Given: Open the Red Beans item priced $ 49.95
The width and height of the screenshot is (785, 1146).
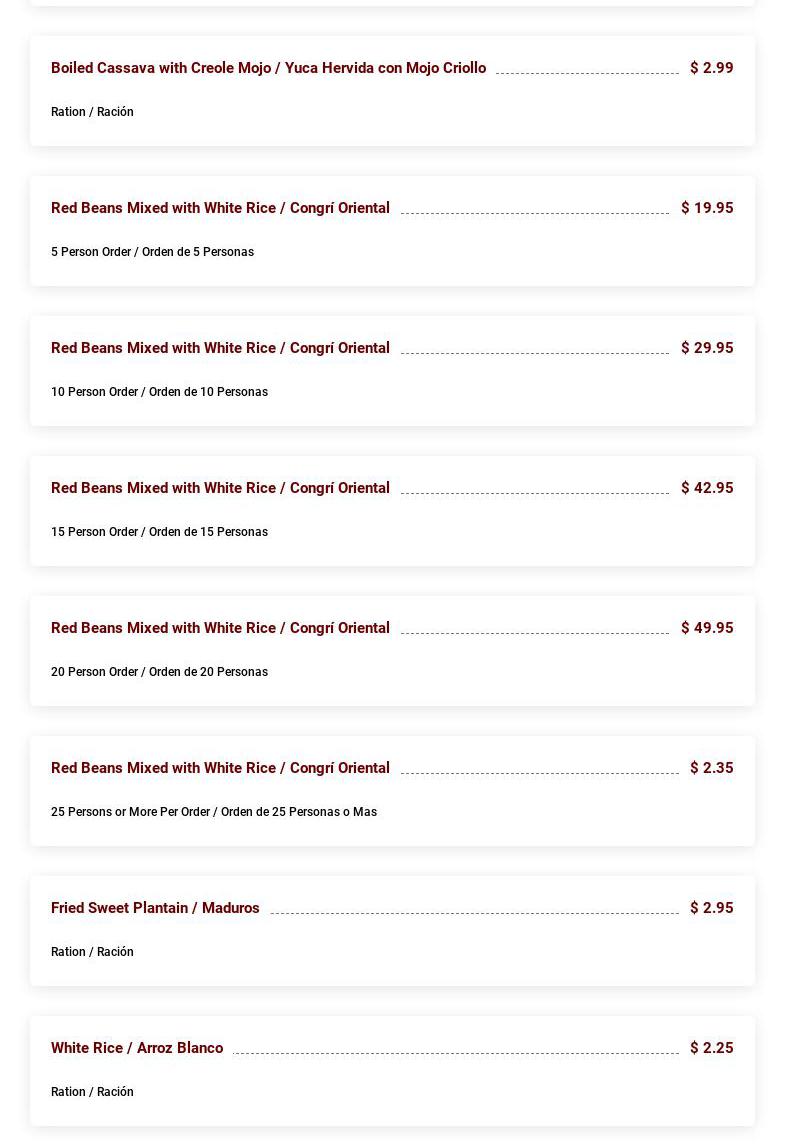Looking at the screenshot, I should [x=220, y=628].
